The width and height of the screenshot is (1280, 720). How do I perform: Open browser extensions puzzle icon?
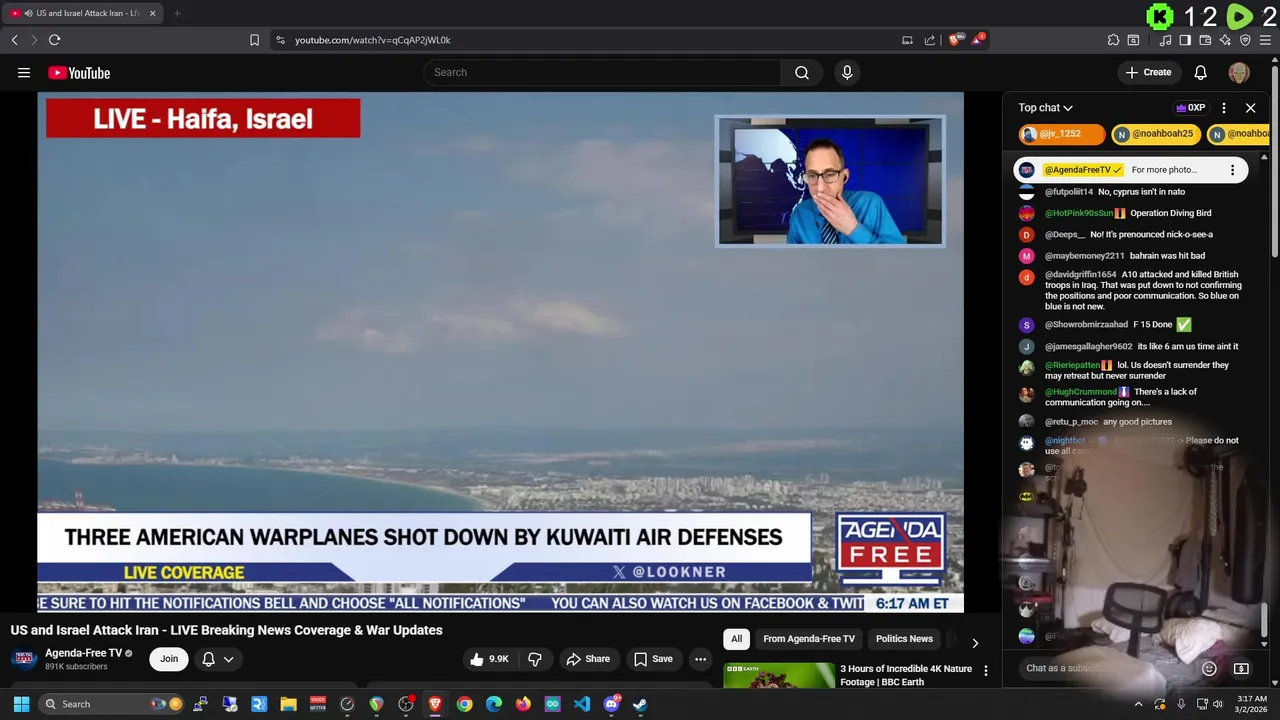pyautogui.click(x=1113, y=40)
